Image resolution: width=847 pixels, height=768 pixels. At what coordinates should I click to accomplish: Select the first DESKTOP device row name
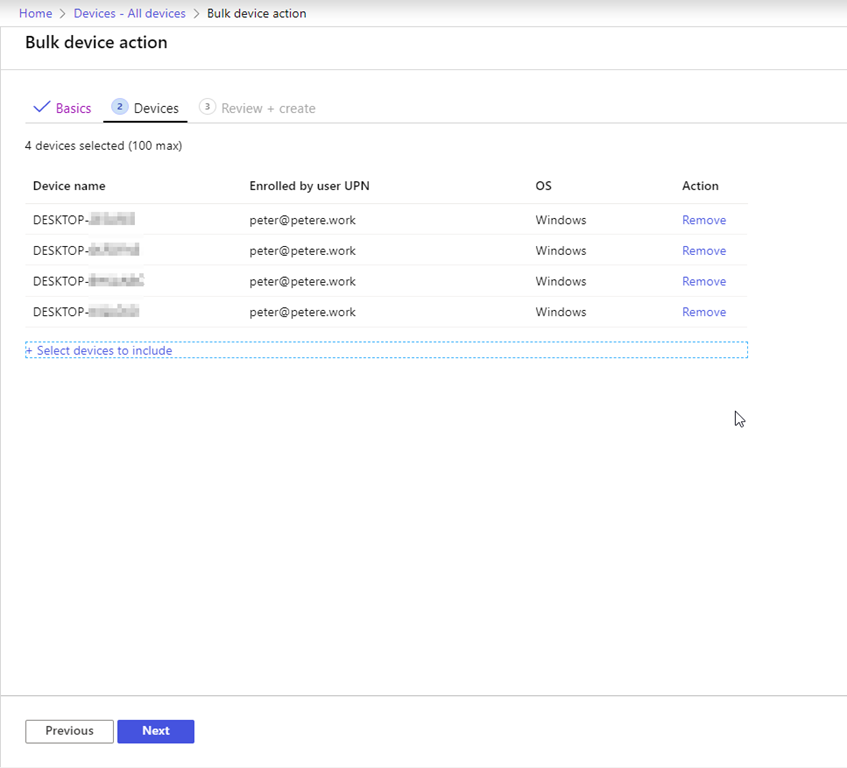click(83, 220)
